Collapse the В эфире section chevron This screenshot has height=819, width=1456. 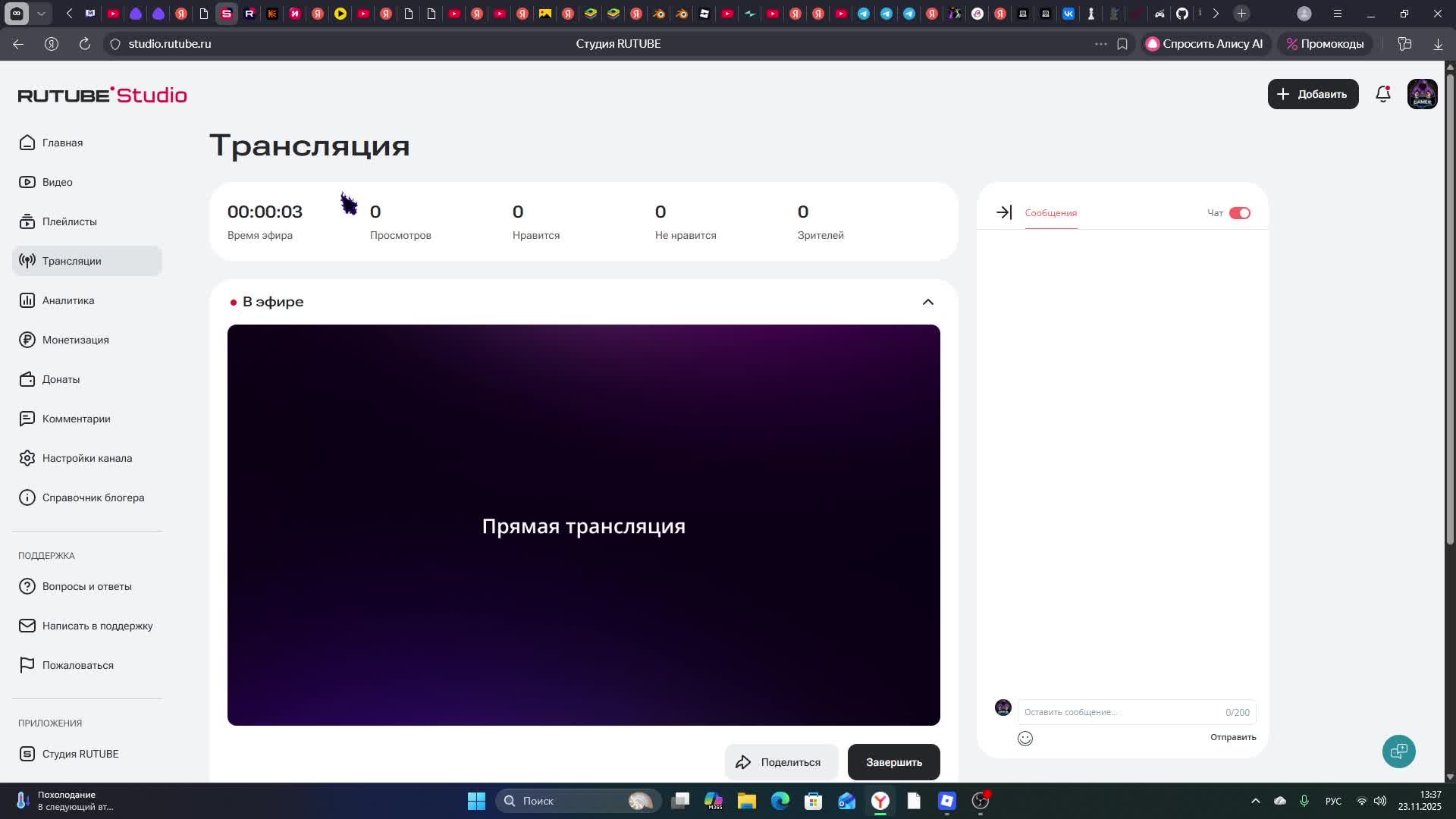click(927, 302)
